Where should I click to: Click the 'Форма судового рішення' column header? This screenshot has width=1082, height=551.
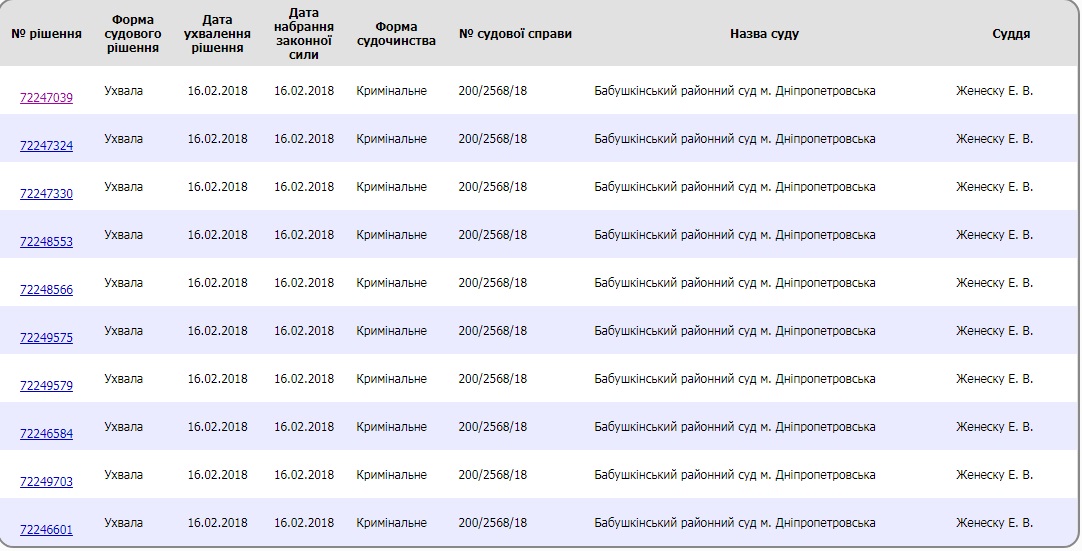point(132,34)
